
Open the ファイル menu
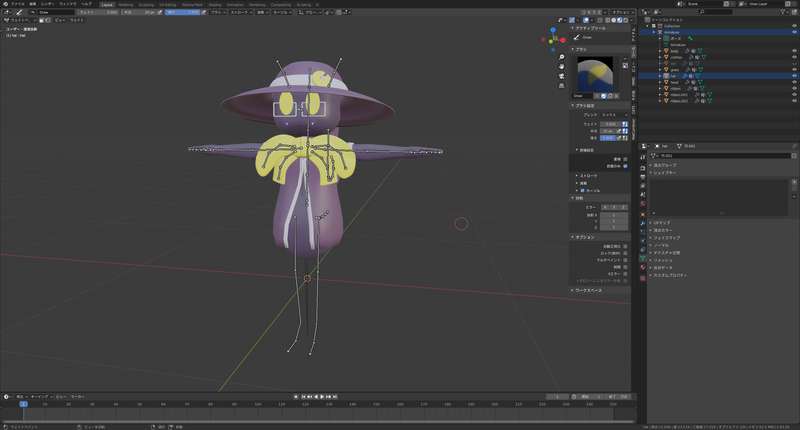17,4
